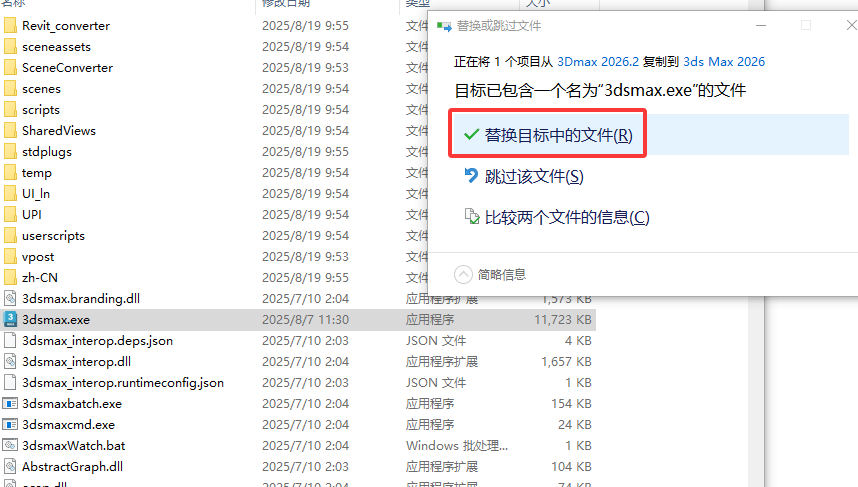This screenshot has width=858, height=487.
Task: Click the file name userscripts
Action: [x=53, y=236]
